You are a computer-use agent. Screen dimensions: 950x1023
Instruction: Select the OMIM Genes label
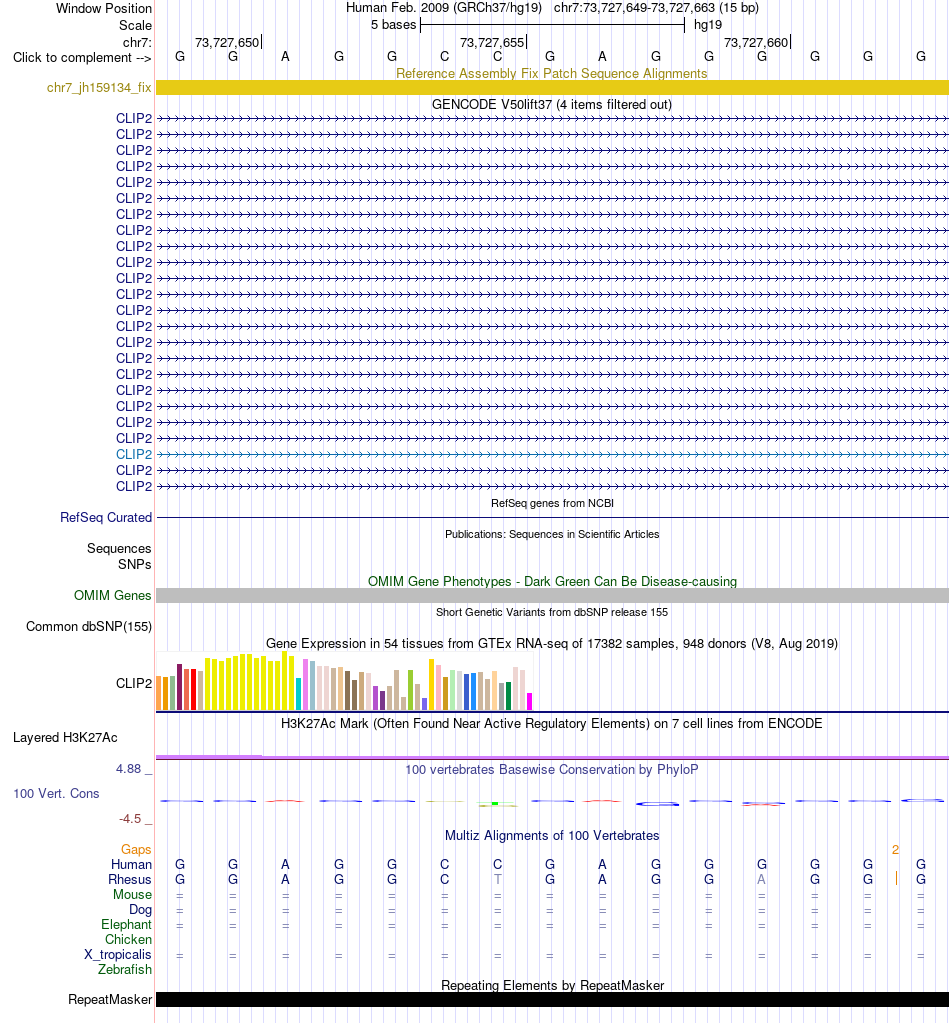112,595
